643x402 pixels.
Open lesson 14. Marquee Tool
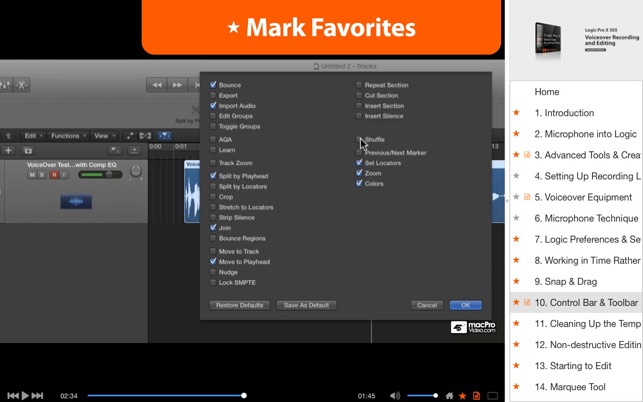[x=576, y=387]
